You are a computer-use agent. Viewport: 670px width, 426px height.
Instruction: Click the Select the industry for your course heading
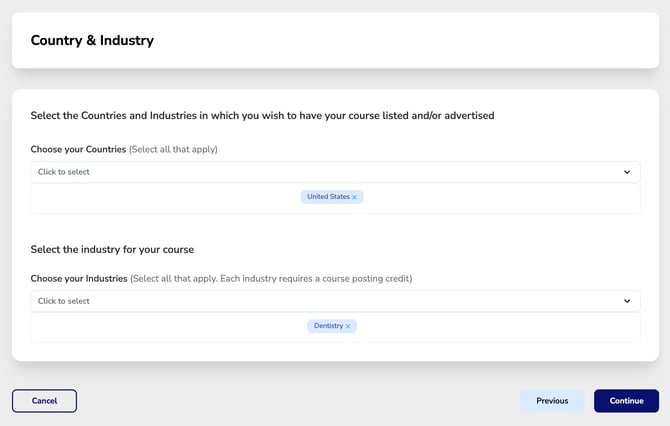coord(112,249)
